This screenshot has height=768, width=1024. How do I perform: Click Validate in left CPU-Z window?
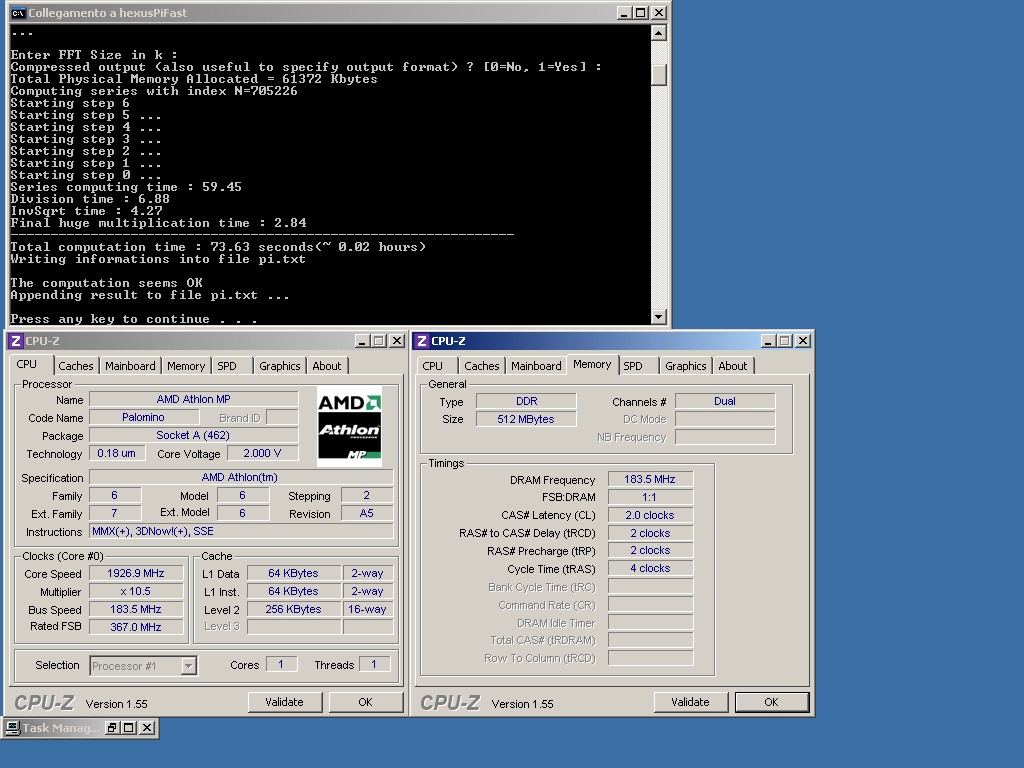pyautogui.click(x=285, y=702)
